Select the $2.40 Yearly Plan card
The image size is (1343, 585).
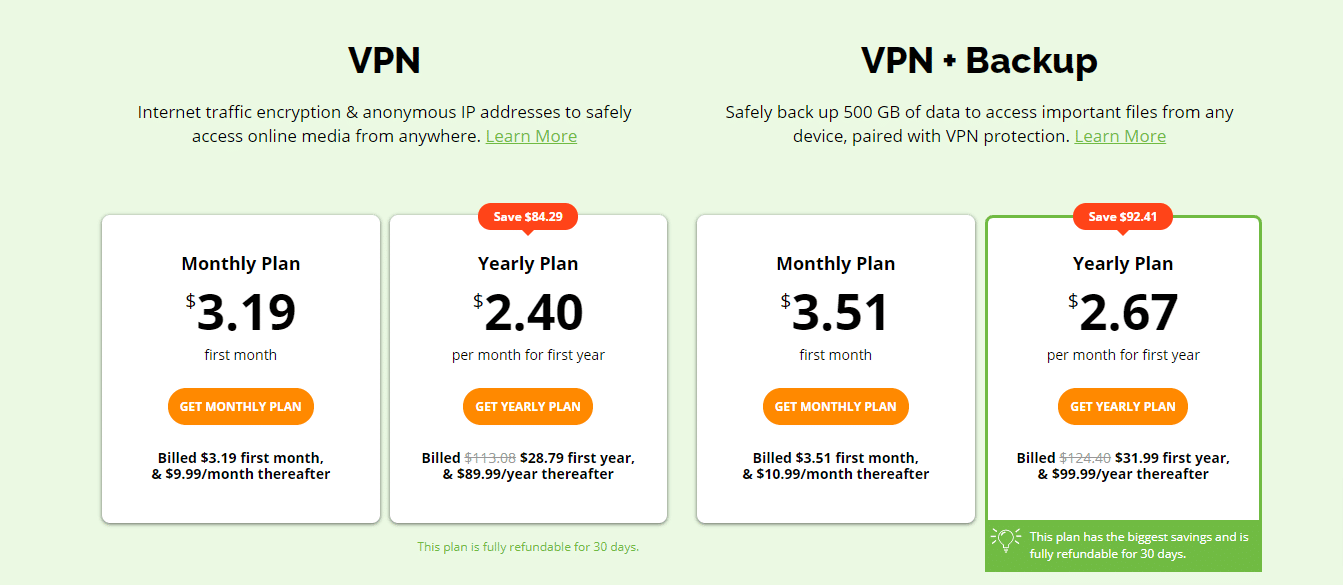coord(528,368)
